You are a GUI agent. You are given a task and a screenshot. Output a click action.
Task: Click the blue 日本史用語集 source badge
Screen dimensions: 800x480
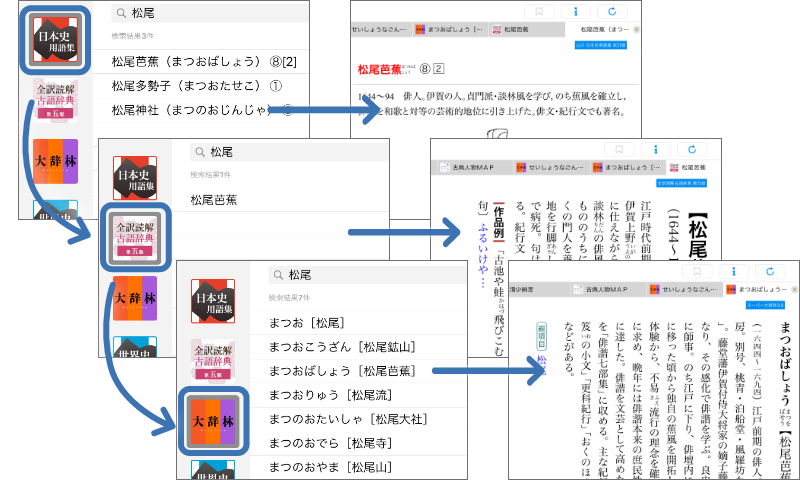601,45
